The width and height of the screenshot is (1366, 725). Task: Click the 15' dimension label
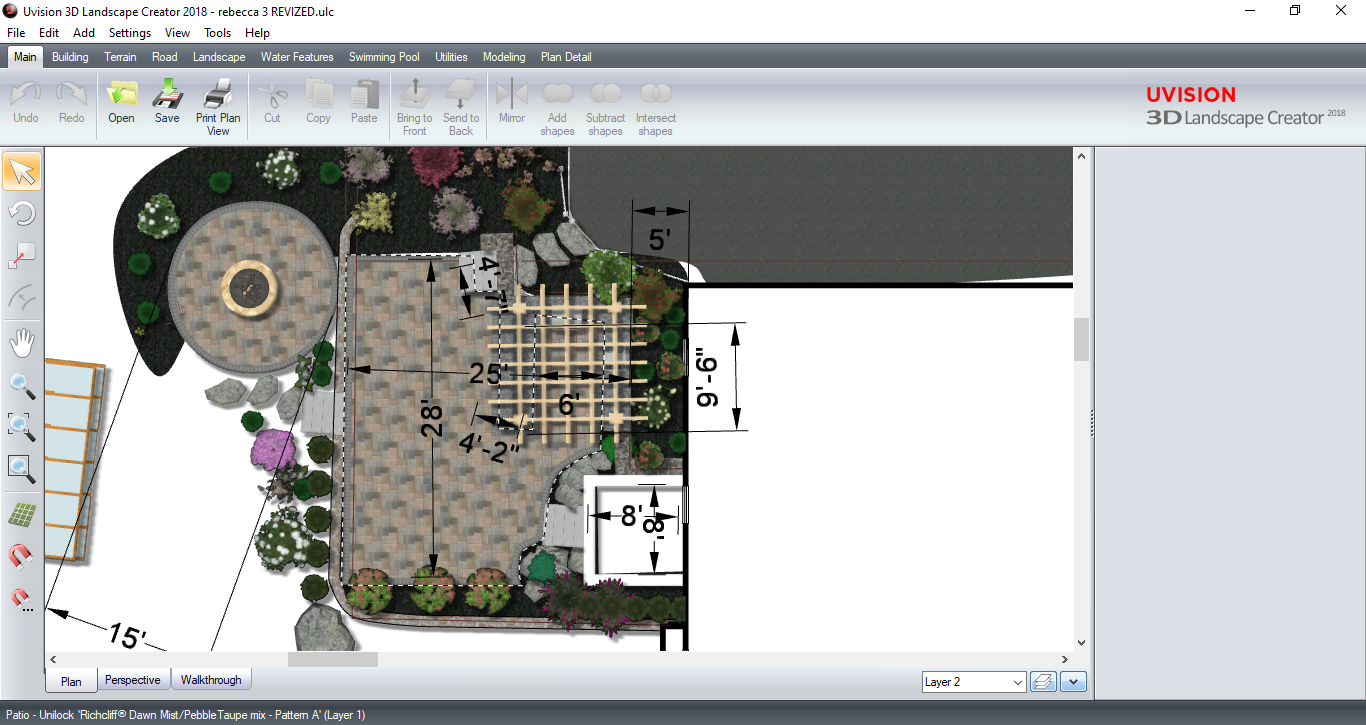[127, 635]
